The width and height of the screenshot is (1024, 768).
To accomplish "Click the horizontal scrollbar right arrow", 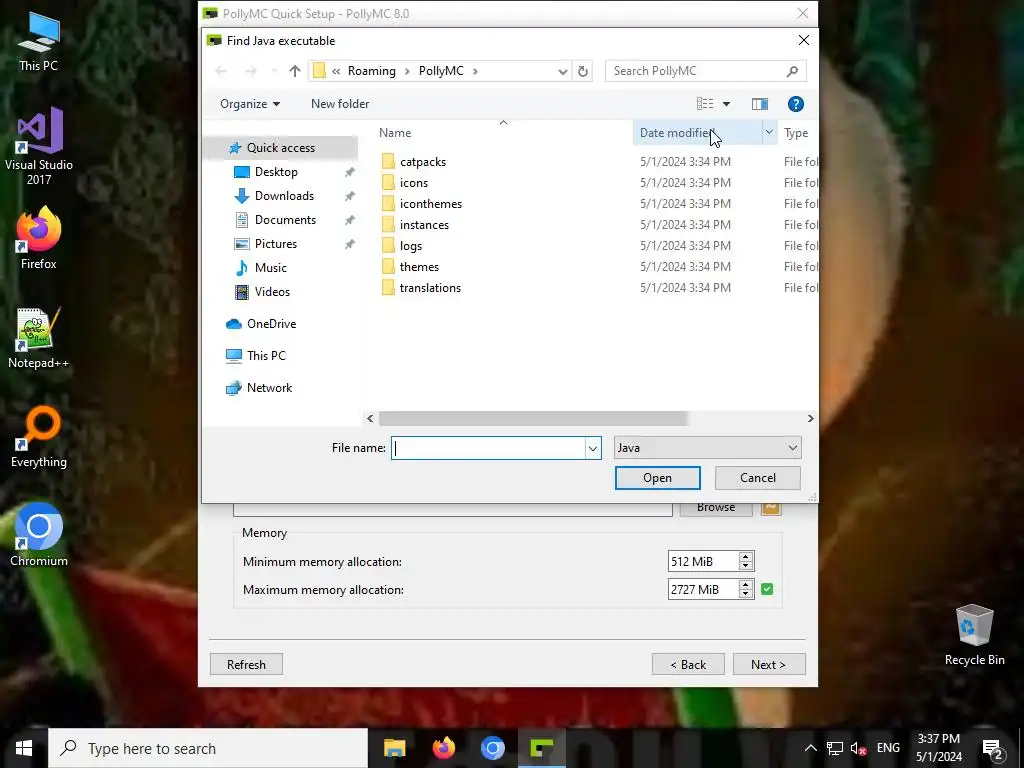I will [x=810, y=419].
